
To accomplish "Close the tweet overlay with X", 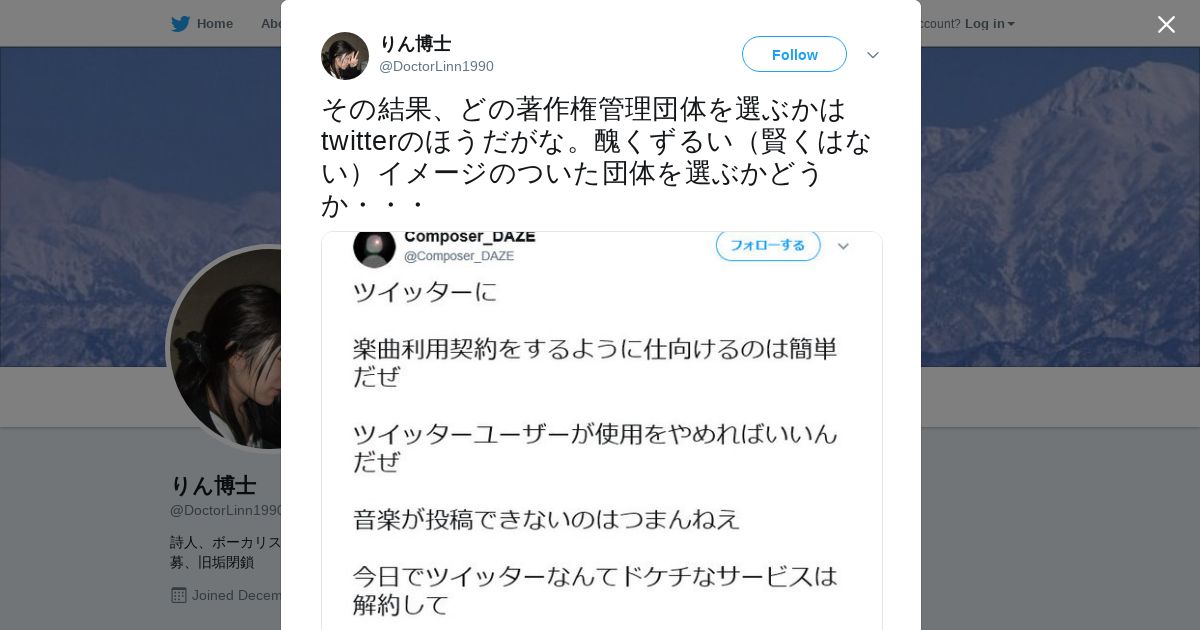I will (1166, 24).
